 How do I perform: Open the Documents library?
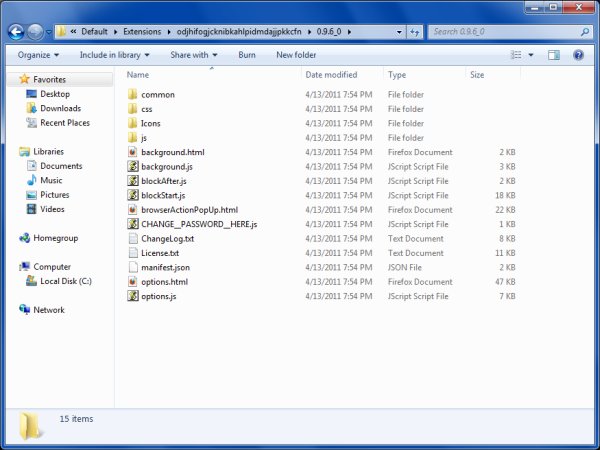point(61,166)
